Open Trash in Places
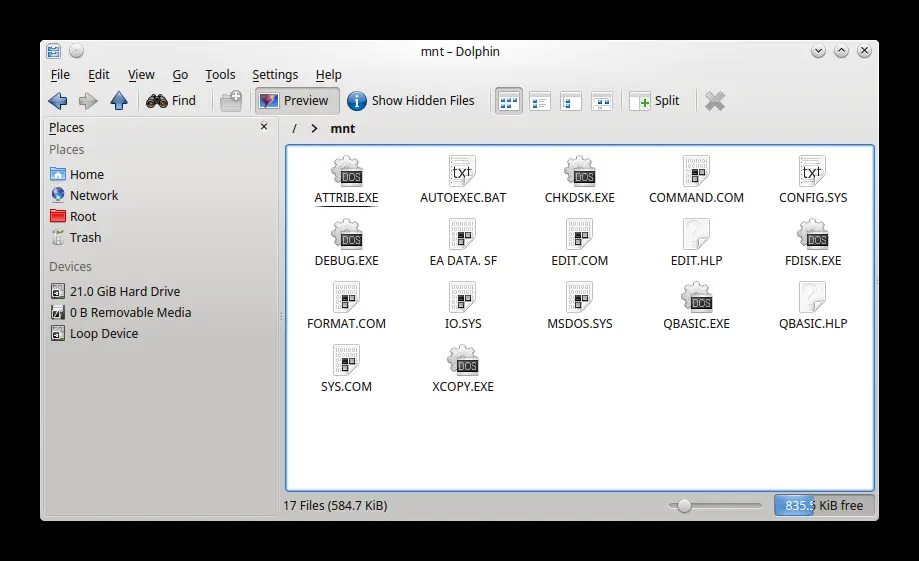The image size is (919, 561). [76, 237]
